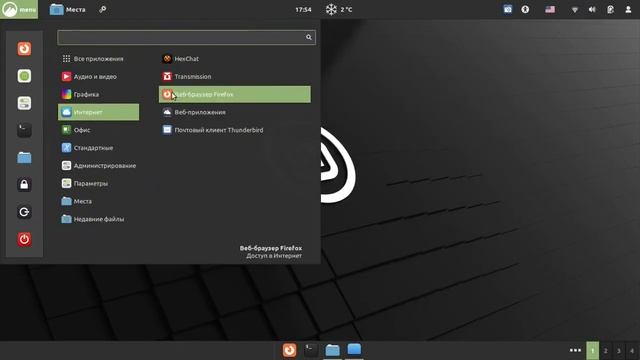The image size is (640, 360).
Task: Switch to workspace 2
Action: coord(606,351)
